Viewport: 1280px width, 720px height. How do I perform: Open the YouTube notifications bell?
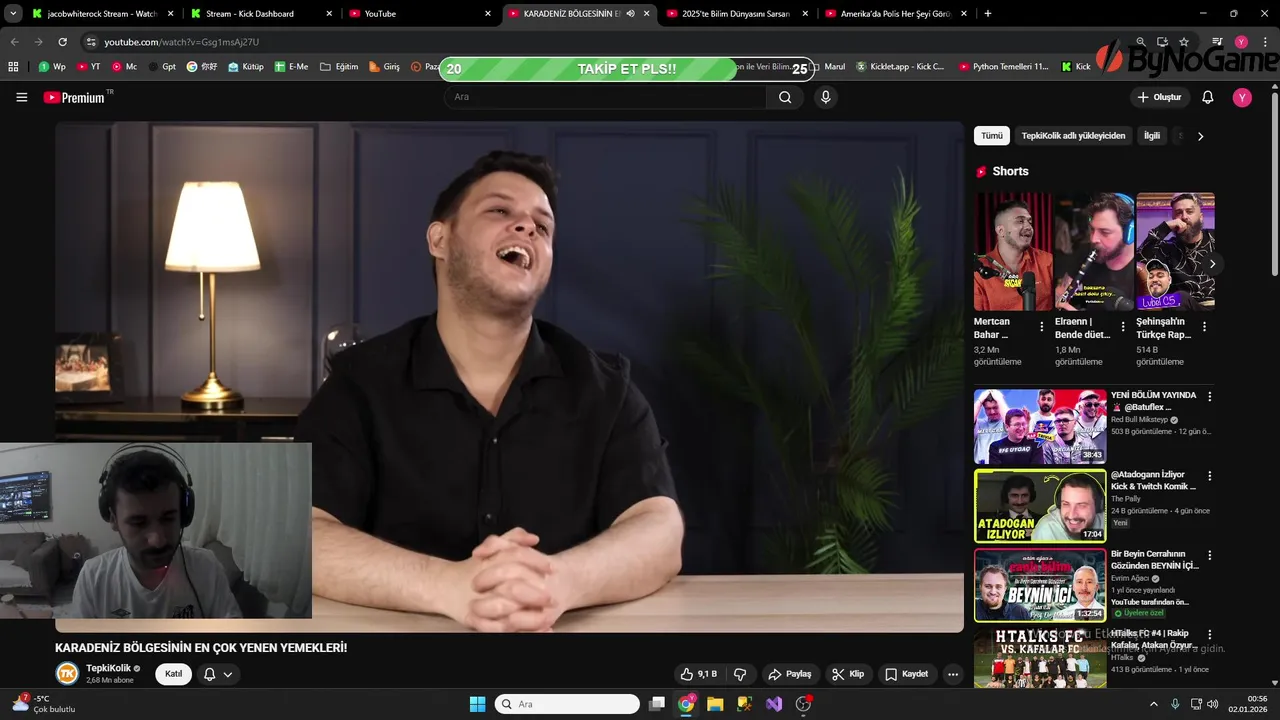[1208, 97]
